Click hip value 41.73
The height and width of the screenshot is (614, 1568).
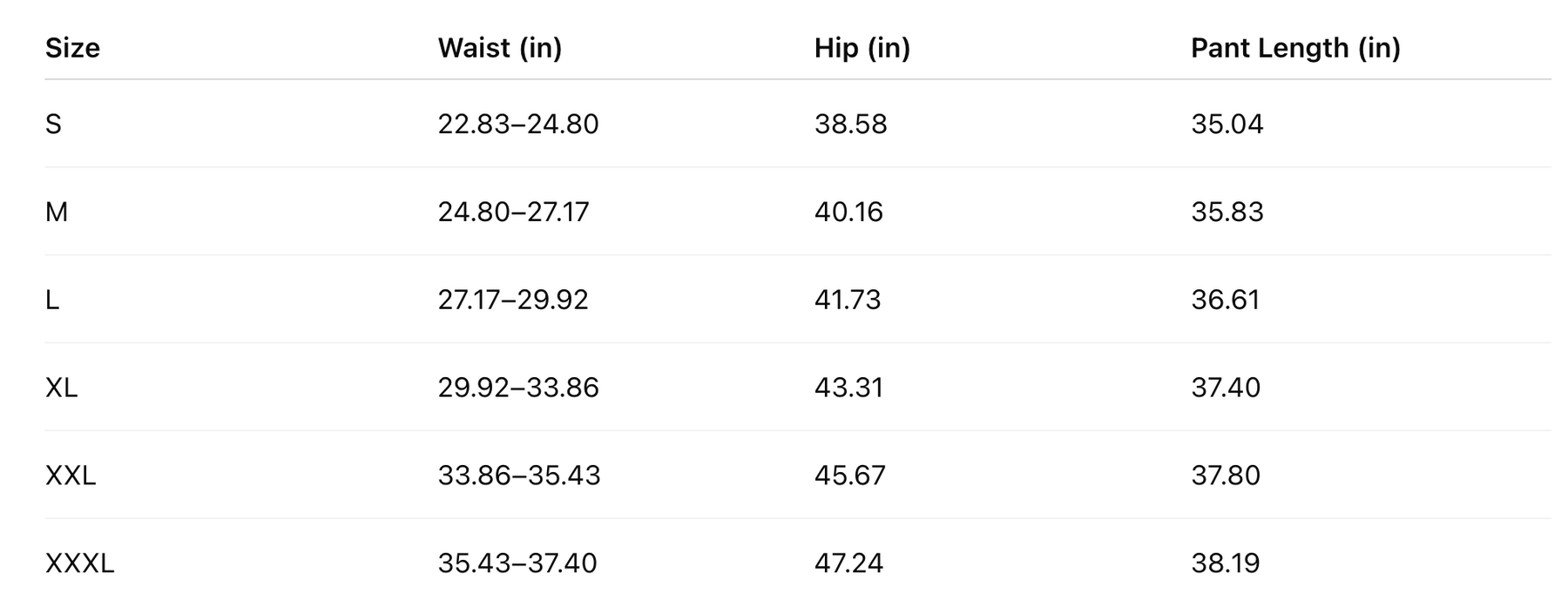tap(848, 300)
